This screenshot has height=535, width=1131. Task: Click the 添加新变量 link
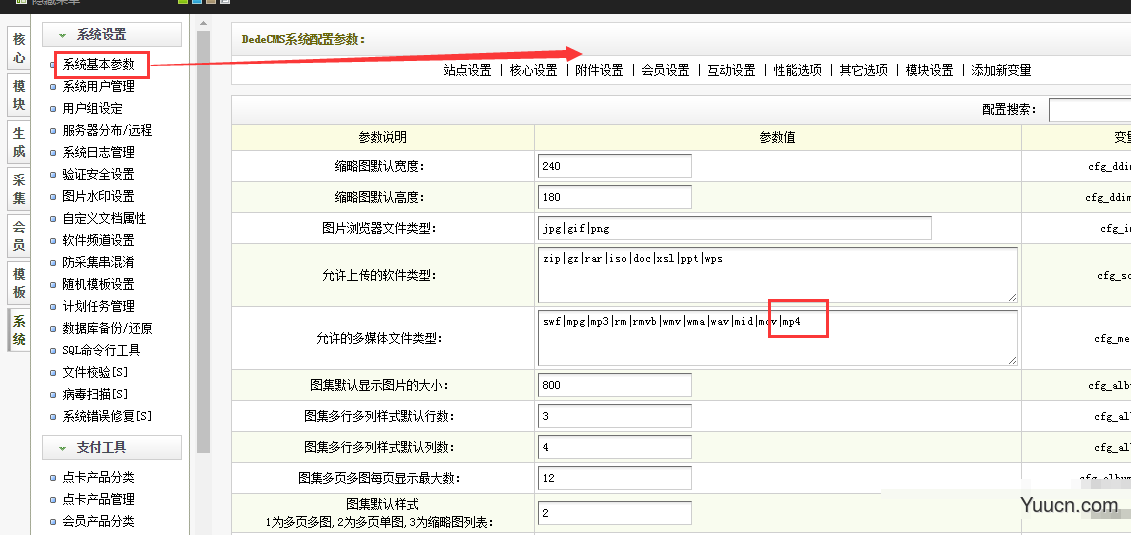coord(1001,70)
